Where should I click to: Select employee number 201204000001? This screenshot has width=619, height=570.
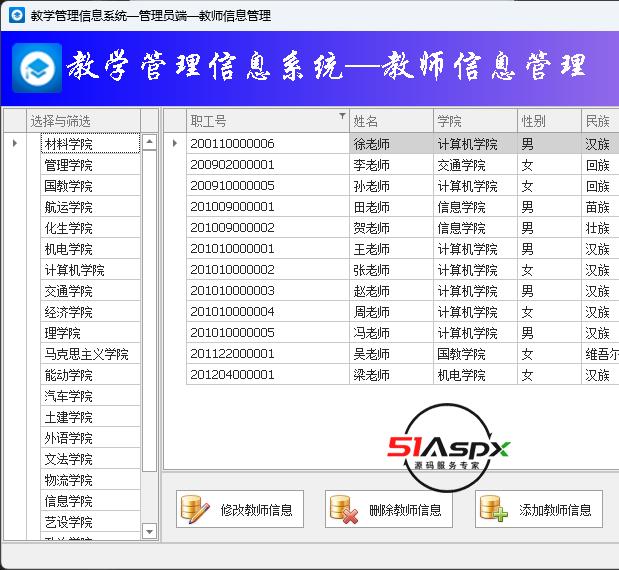268,375
